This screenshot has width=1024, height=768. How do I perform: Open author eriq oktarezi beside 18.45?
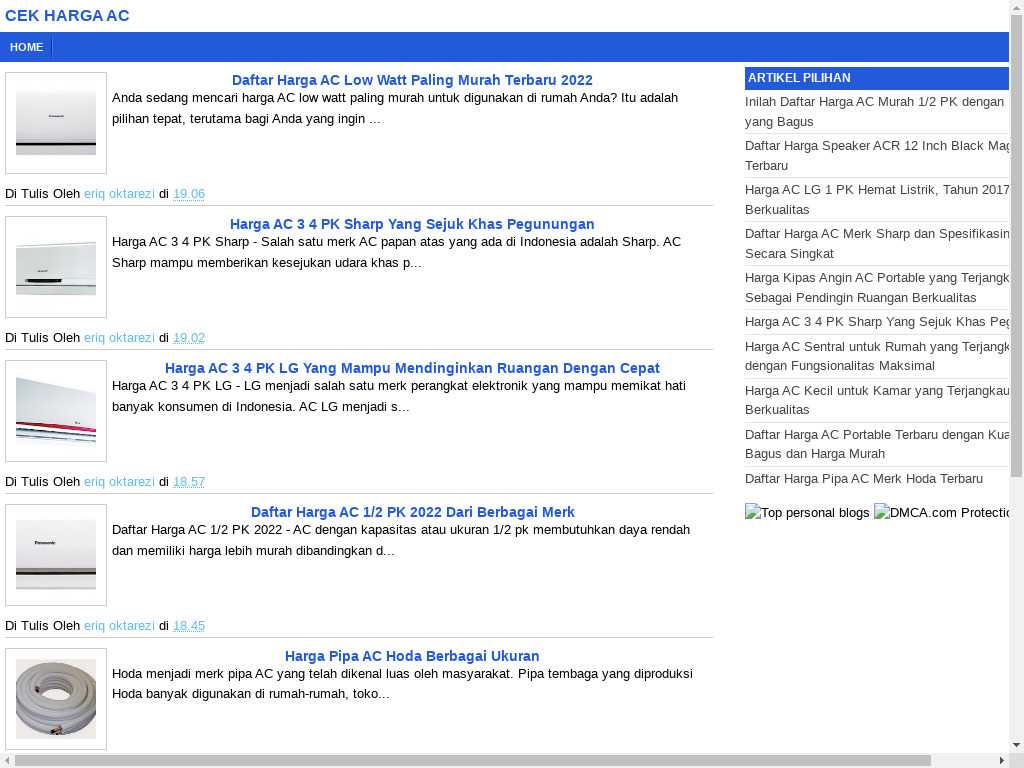click(x=119, y=626)
